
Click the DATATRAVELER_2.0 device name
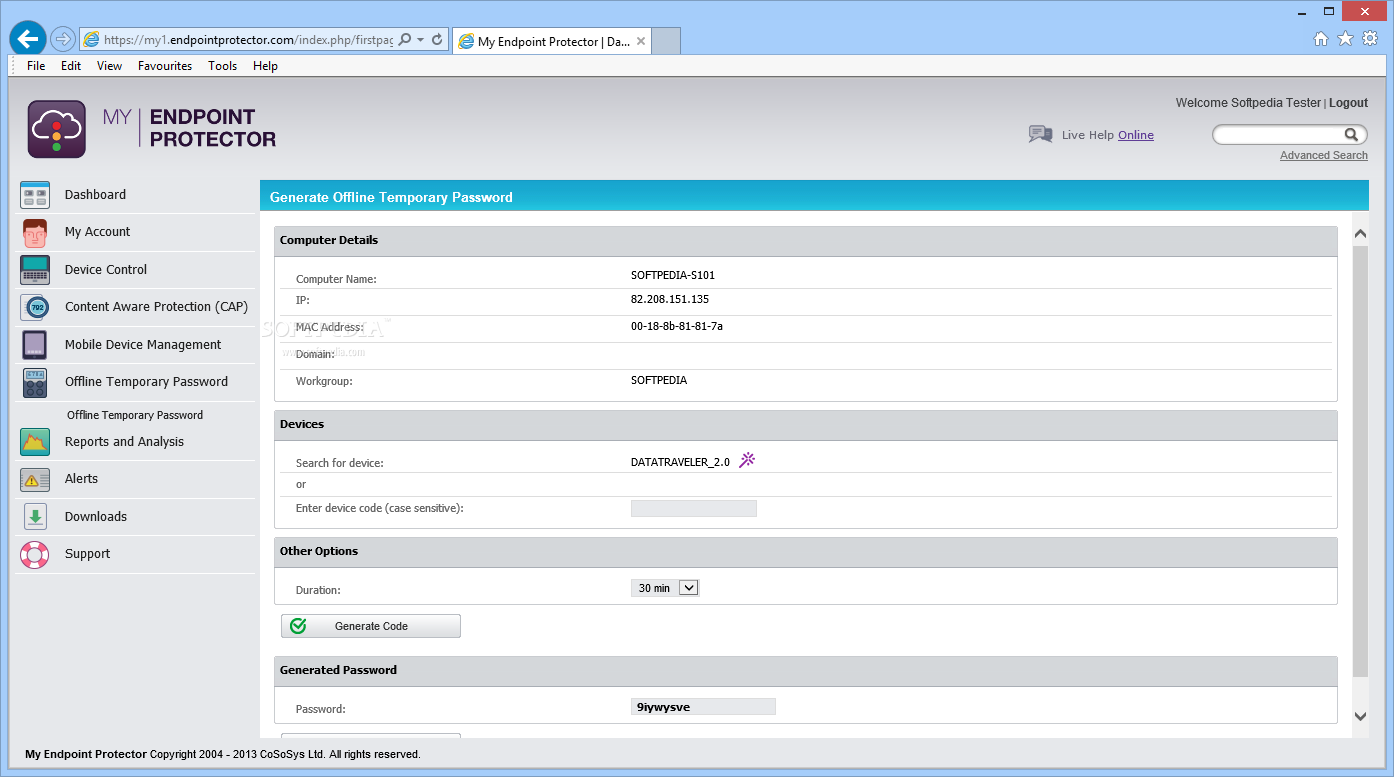[681, 462]
